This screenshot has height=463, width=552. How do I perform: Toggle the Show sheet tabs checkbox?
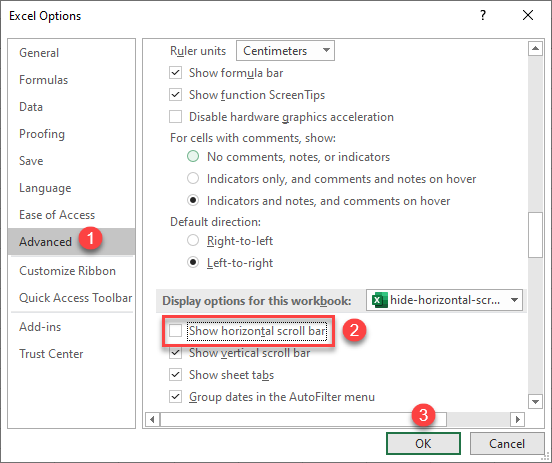[175, 375]
